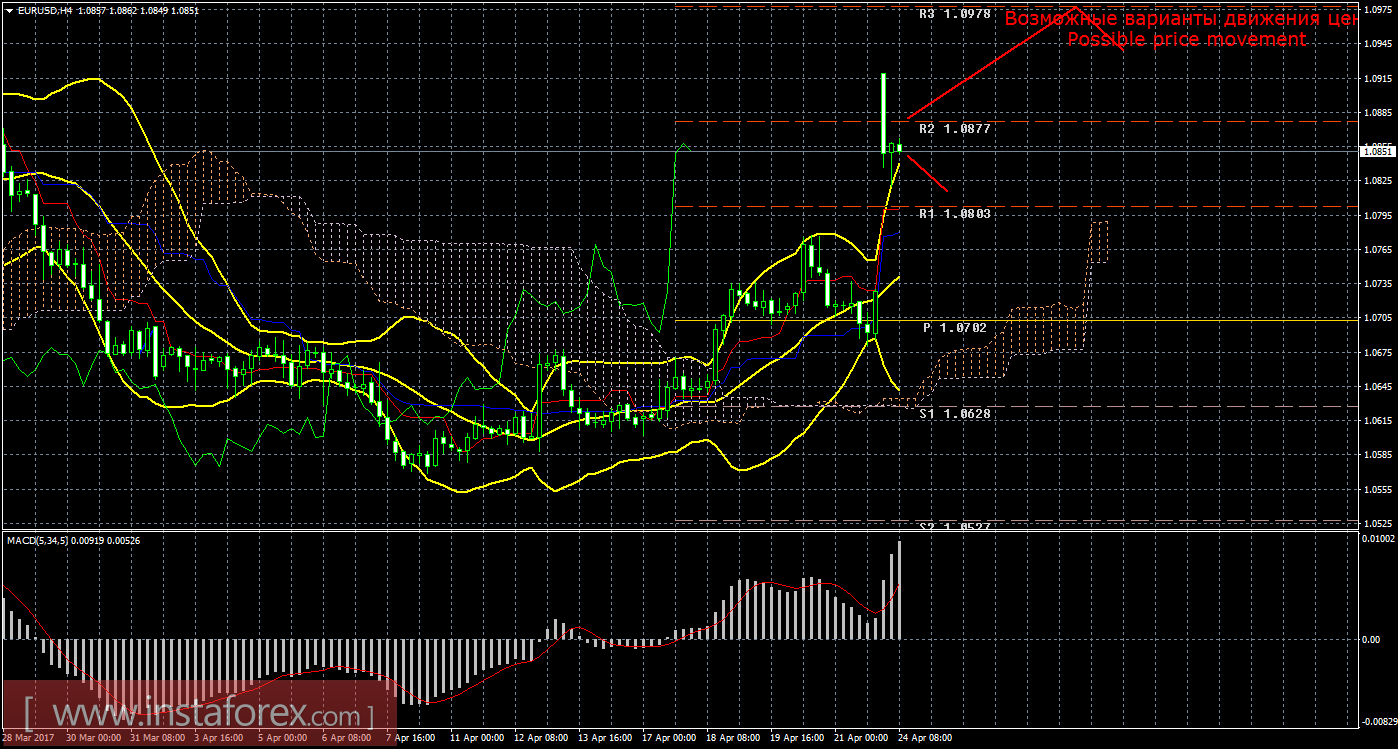This screenshot has width=1398, height=749.
Task: Click the 11 Apr 00:00 time label
Action: click(x=476, y=738)
